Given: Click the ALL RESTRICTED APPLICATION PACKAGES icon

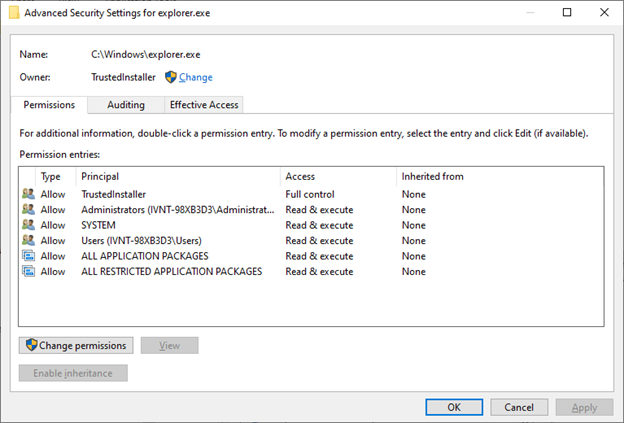Looking at the screenshot, I should click(x=28, y=271).
